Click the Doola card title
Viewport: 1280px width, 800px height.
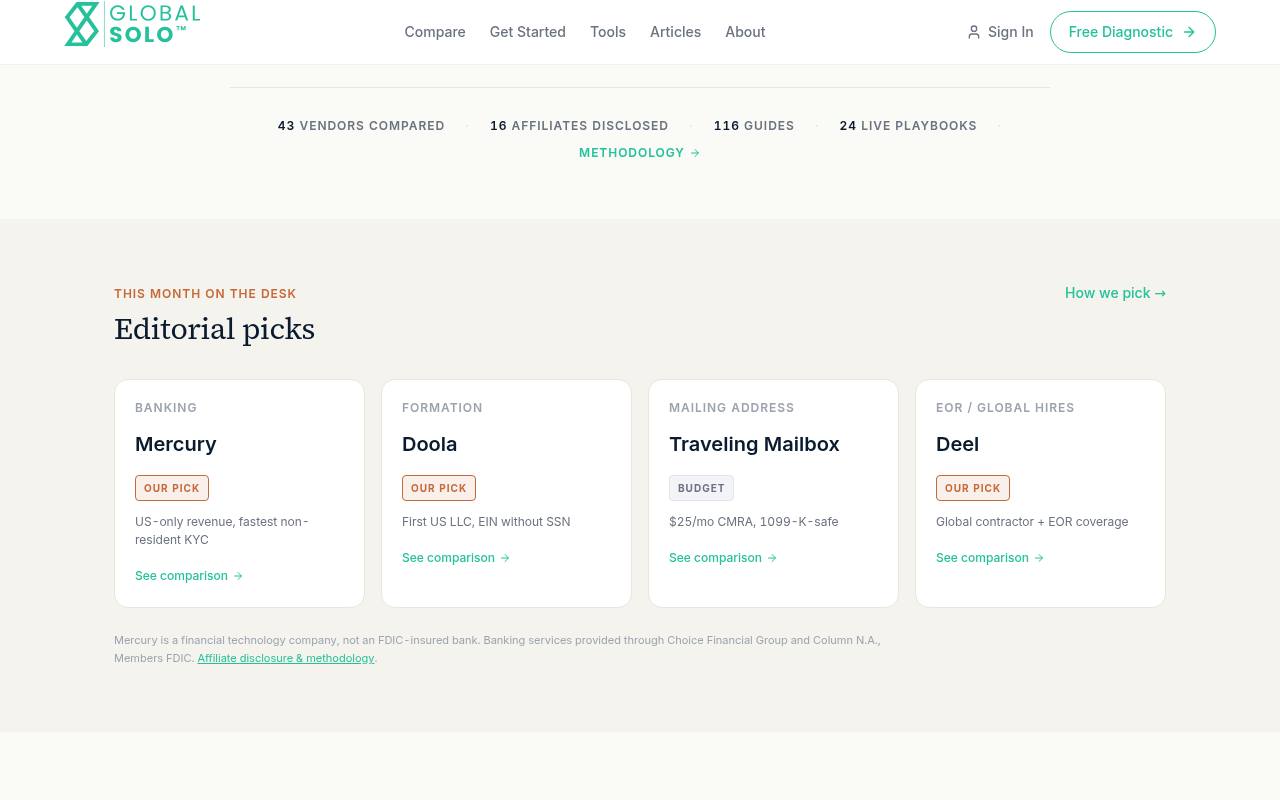430,444
